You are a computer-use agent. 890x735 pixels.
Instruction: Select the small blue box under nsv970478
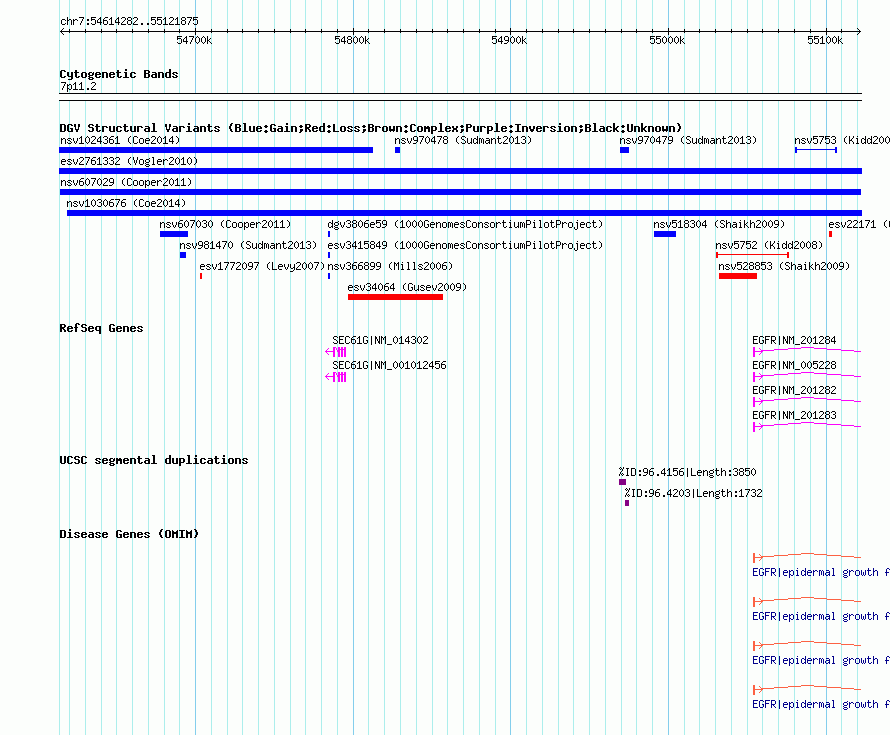coord(397,150)
